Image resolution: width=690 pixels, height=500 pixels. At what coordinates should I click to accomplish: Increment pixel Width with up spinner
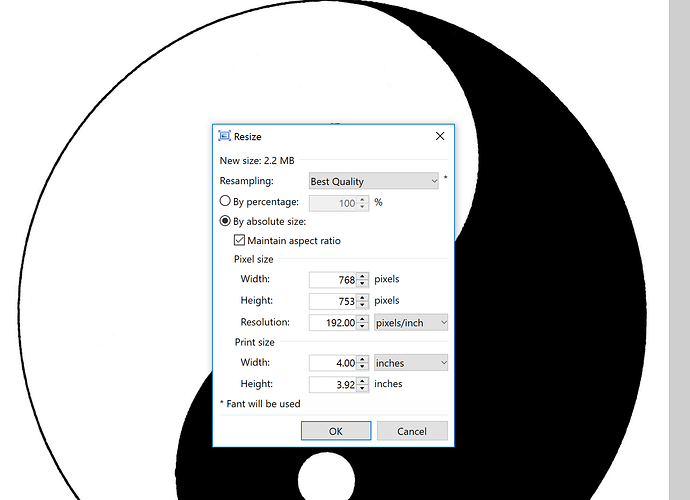pyautogui.click(x=363, y=276)
